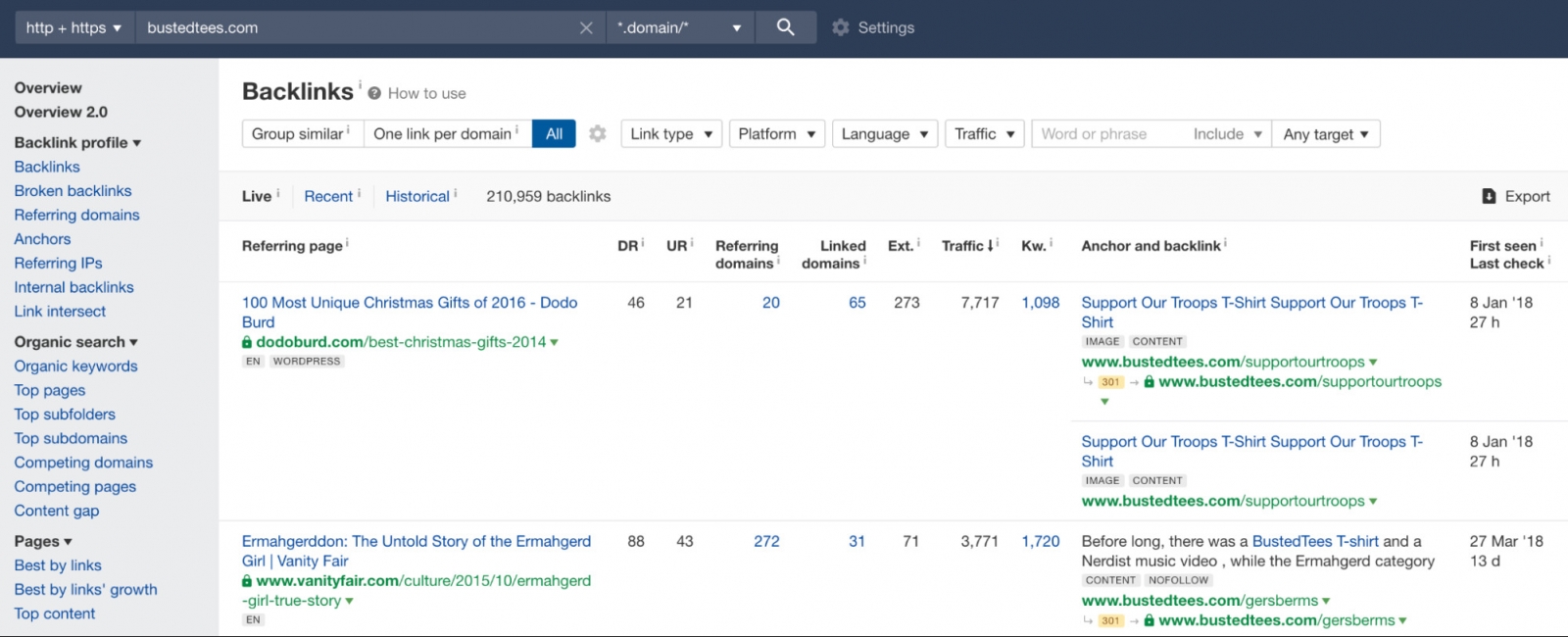Open Overview in the sidebar
Image resolution: width=1568 pixels, height=637 pixels.
click(x=48, y=87)
